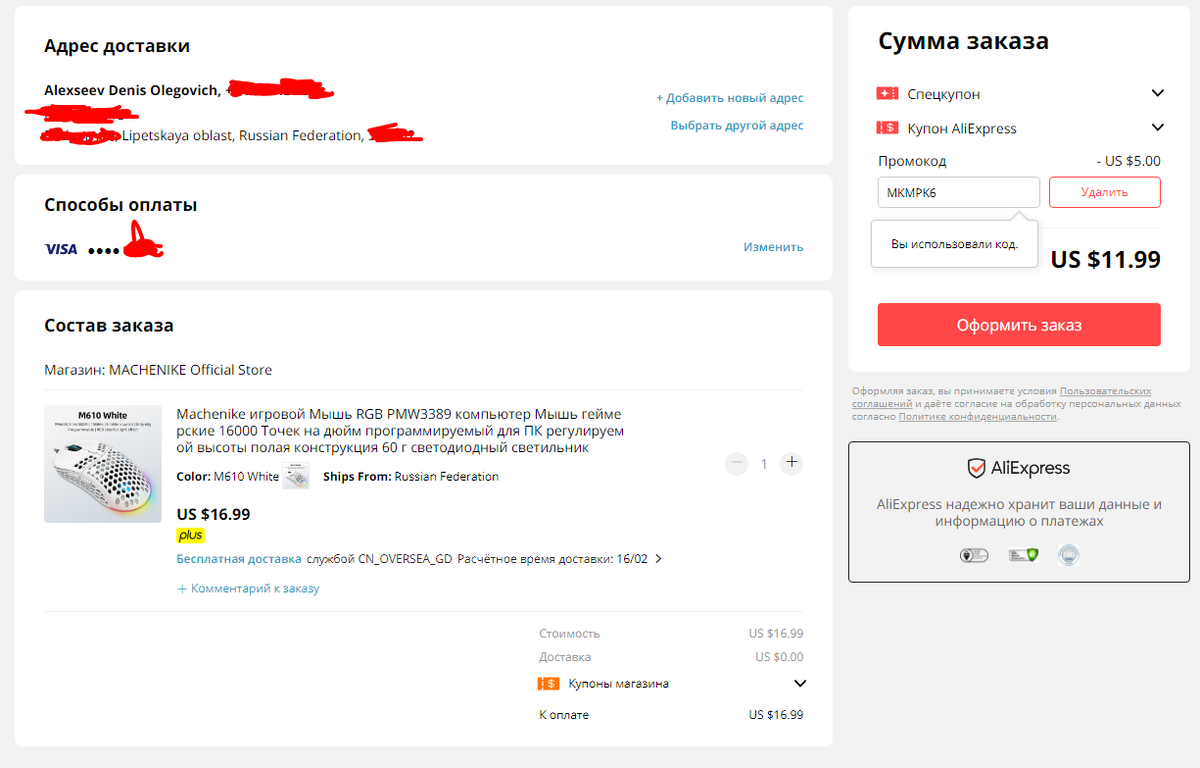Click the Вы использовали код tooltip
This screenshot has height=768, width=1200.
pos(954,244)
